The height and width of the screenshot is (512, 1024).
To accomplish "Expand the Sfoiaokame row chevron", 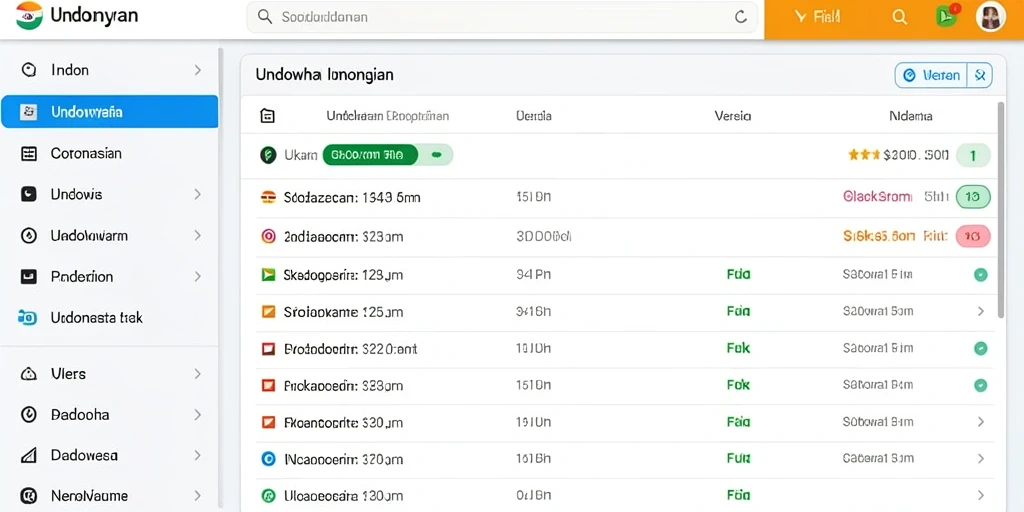I will click(x=980, y=312).
